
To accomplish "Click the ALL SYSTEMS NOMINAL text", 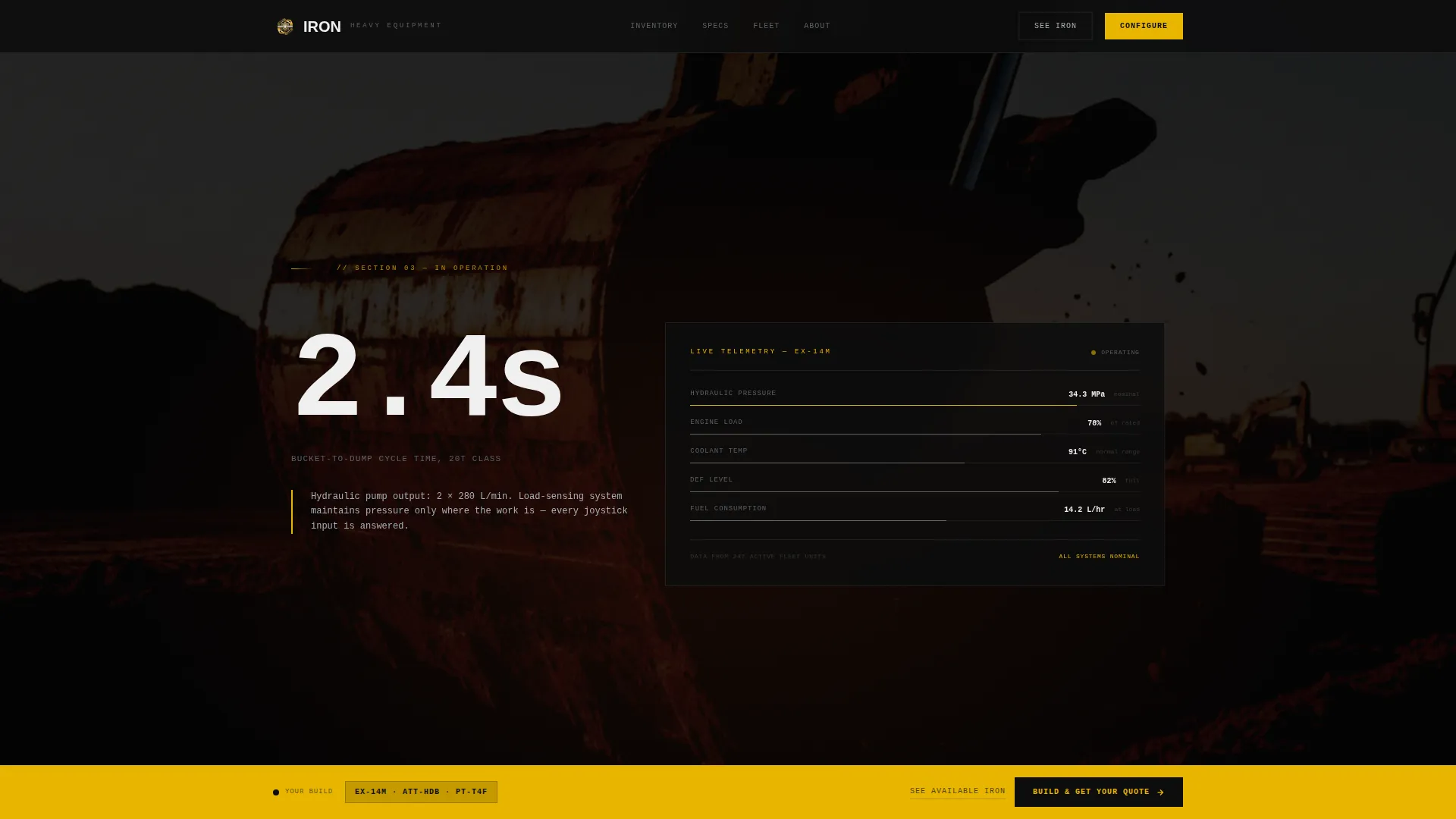I will point(1099,557).
